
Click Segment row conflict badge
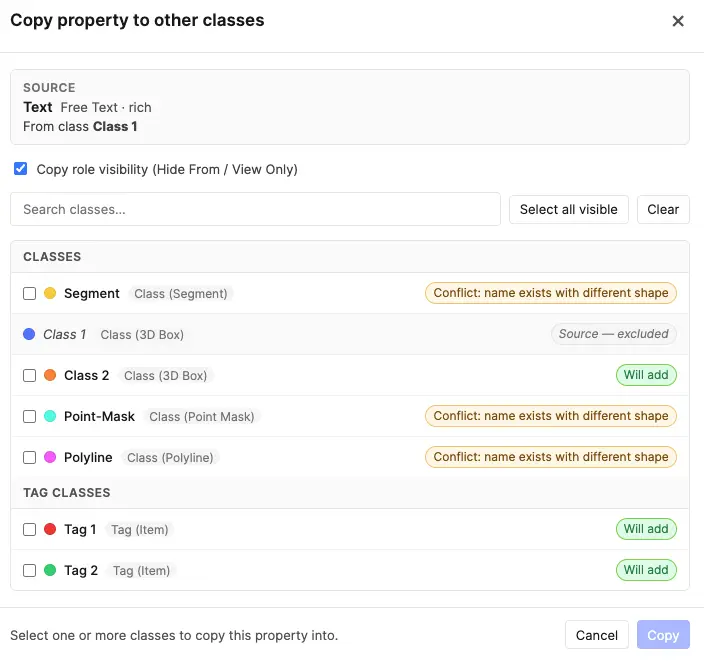pos(550,293)
